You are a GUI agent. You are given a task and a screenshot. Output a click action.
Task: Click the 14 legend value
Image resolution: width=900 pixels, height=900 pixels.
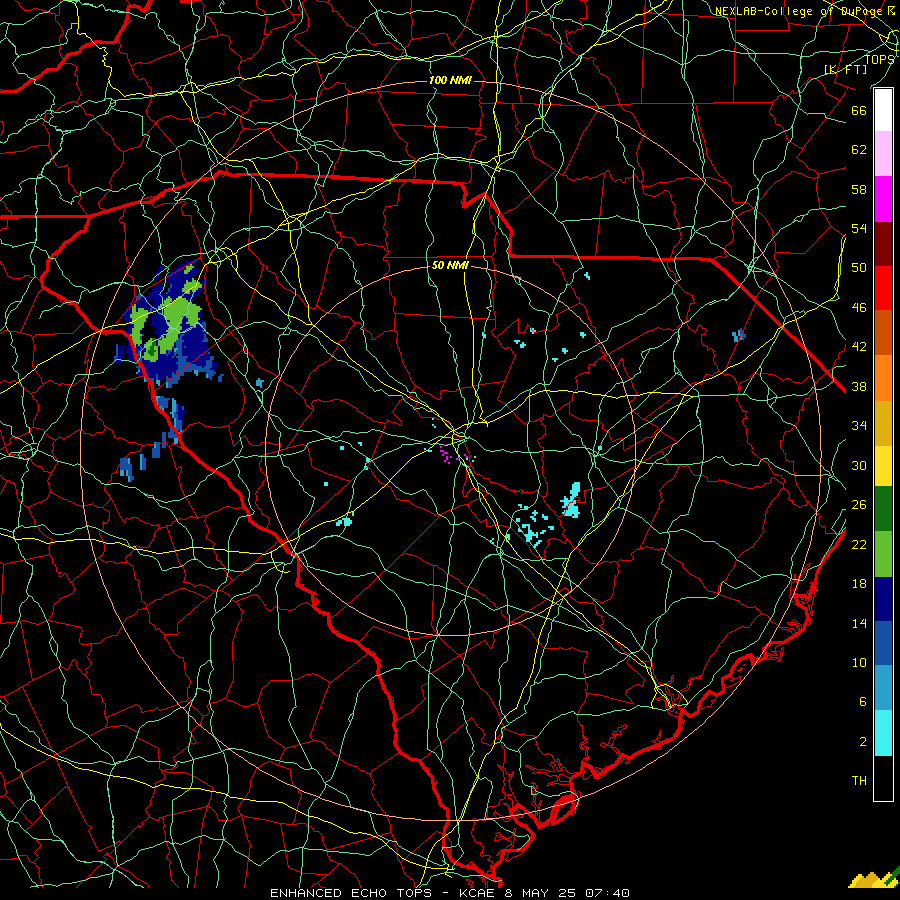(859, 623)
